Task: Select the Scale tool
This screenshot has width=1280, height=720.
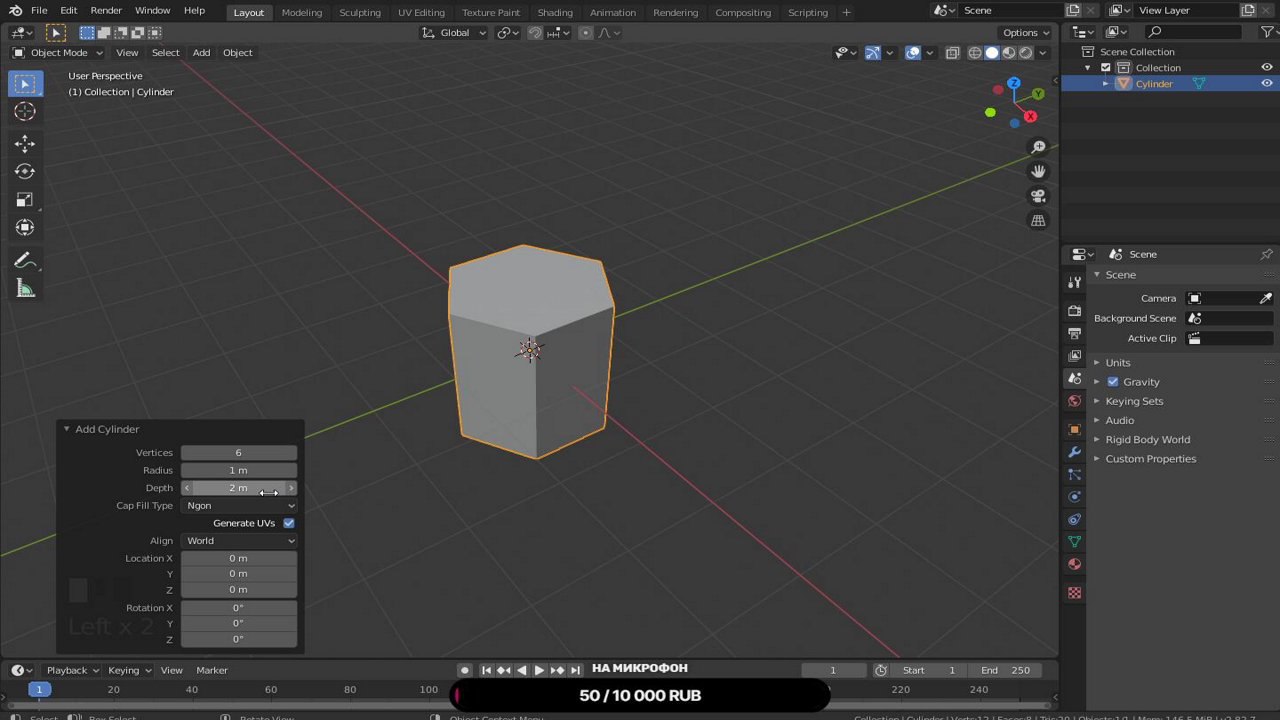Action: pyautogui.click(x=25, y=200)
